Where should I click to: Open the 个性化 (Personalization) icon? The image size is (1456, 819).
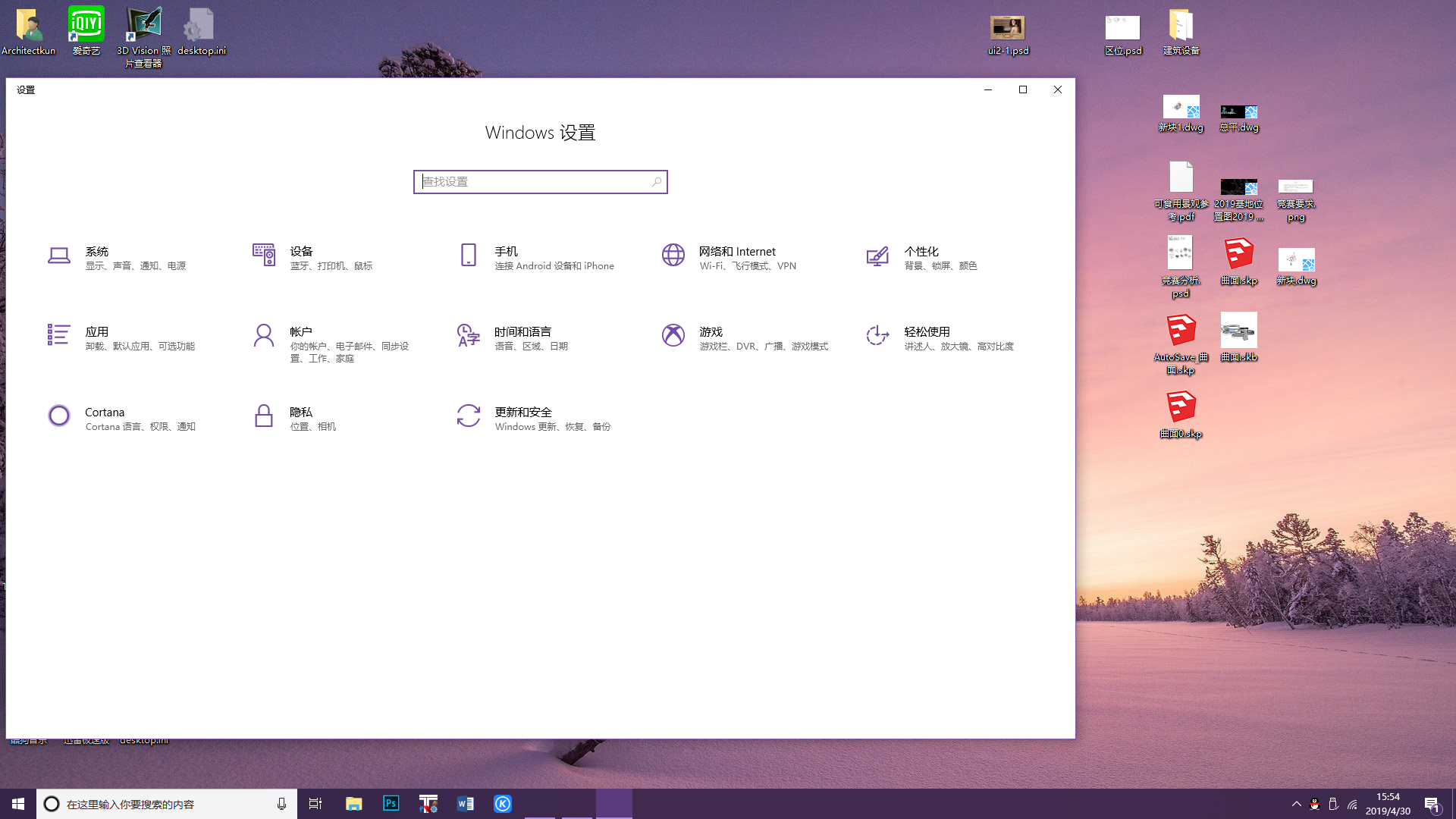877,256
